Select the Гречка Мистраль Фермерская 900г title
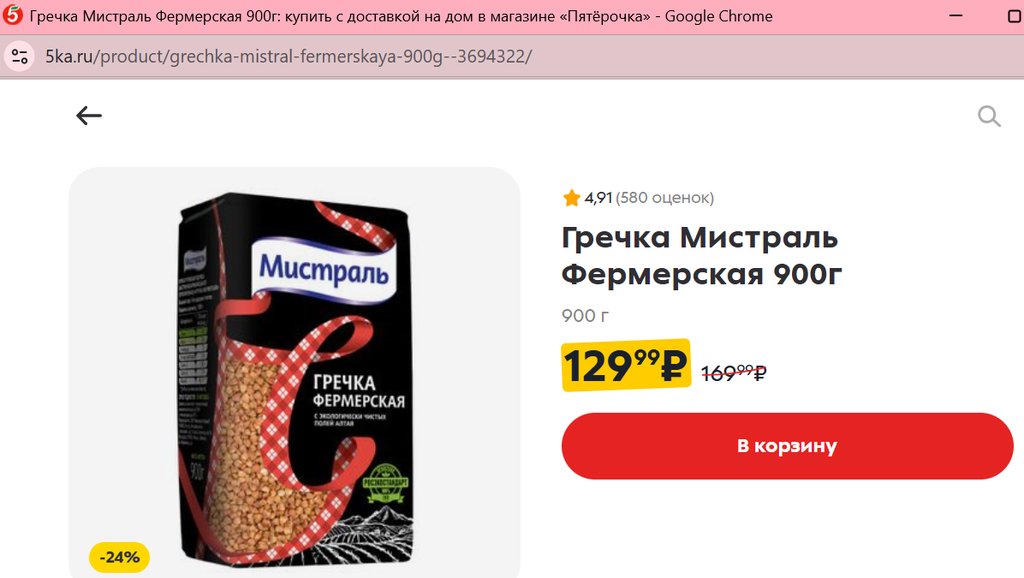 click(701, 255)
